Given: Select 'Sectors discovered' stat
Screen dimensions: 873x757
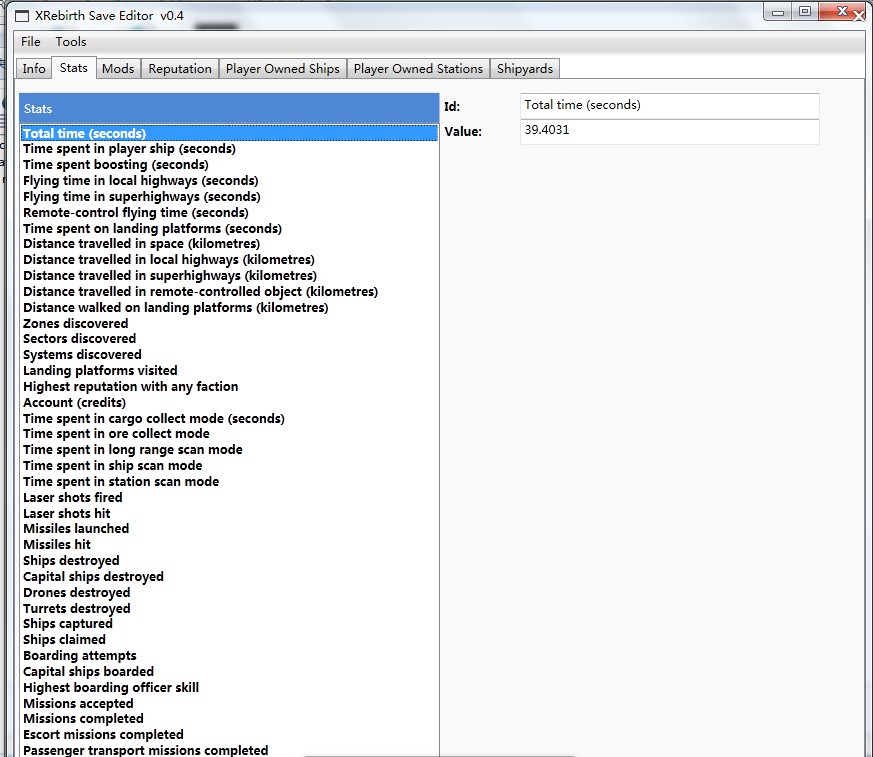Looking at the screenshot, I should click(229, 339).
